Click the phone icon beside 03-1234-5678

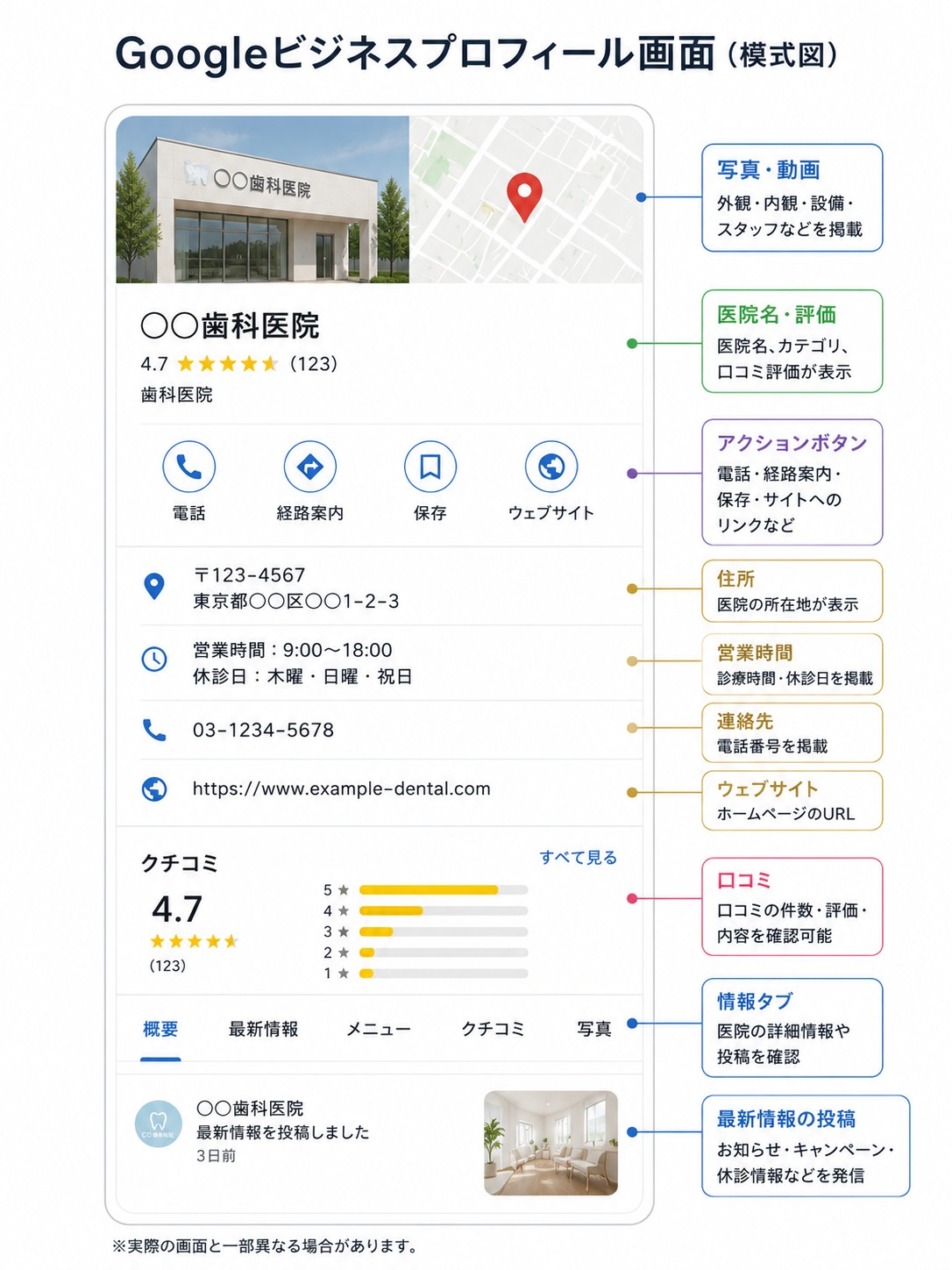click(154, 730)
